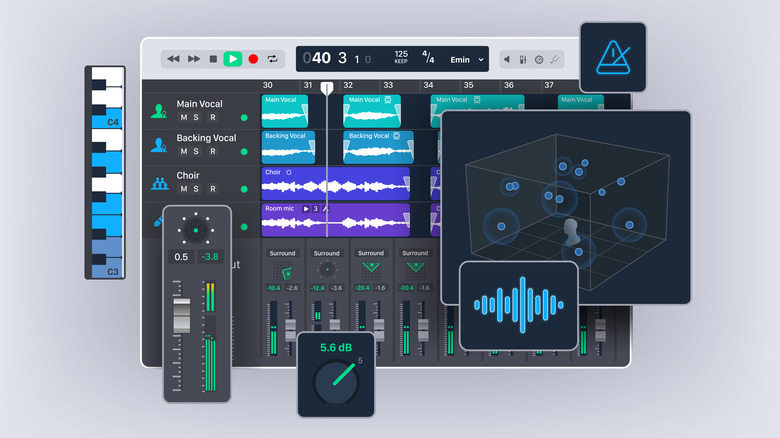Viewport: 780px width, 438px height.
Task: Solo the Backing Vocal track
Action: tap(197, 152)
